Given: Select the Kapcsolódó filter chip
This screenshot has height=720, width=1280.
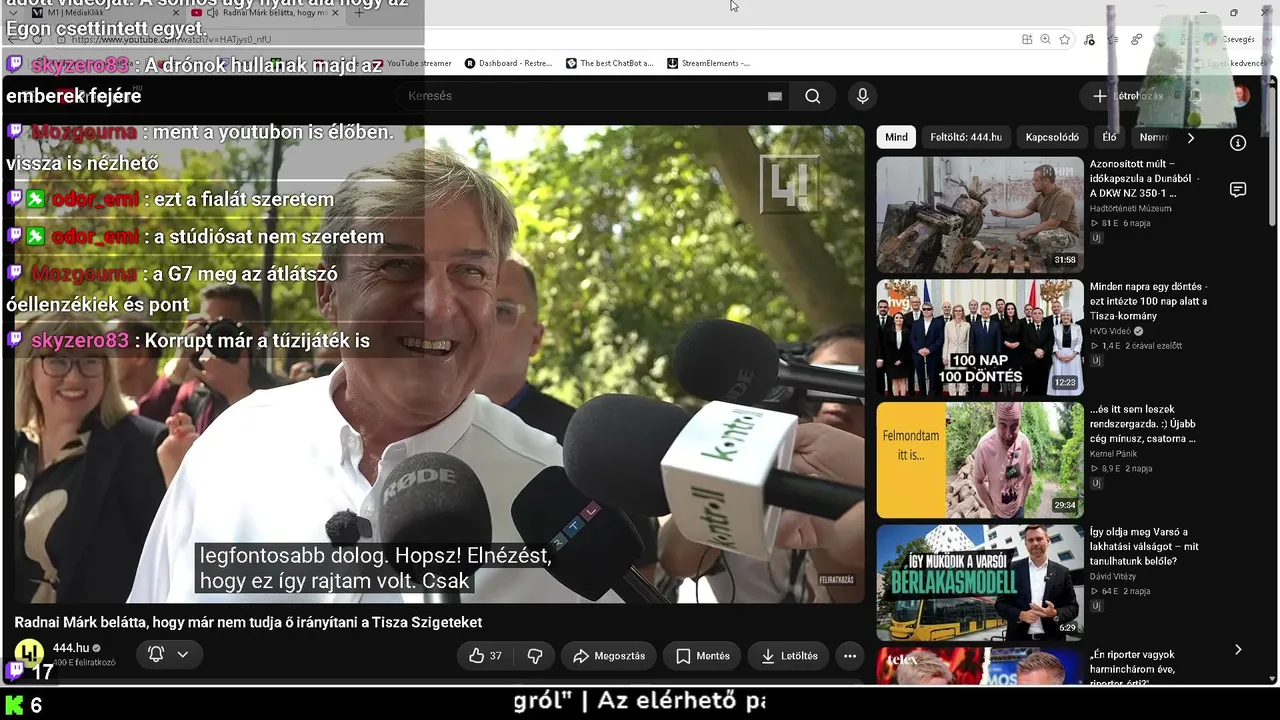Looking at the screenshot, I should point(1052,137).
